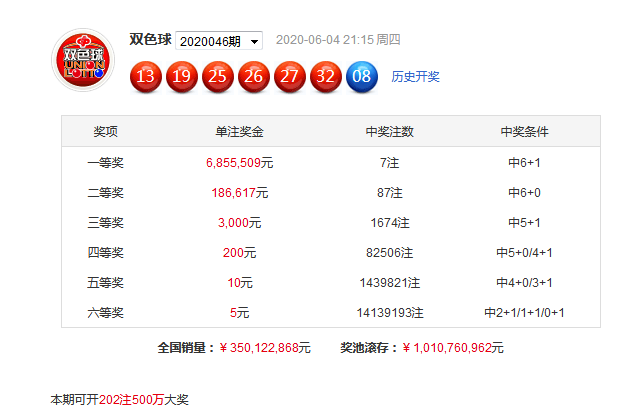Click the prize amount 6,855,509元
This screenshot has width=637, height=417.
pyautogui.click(x=239, y=163)
